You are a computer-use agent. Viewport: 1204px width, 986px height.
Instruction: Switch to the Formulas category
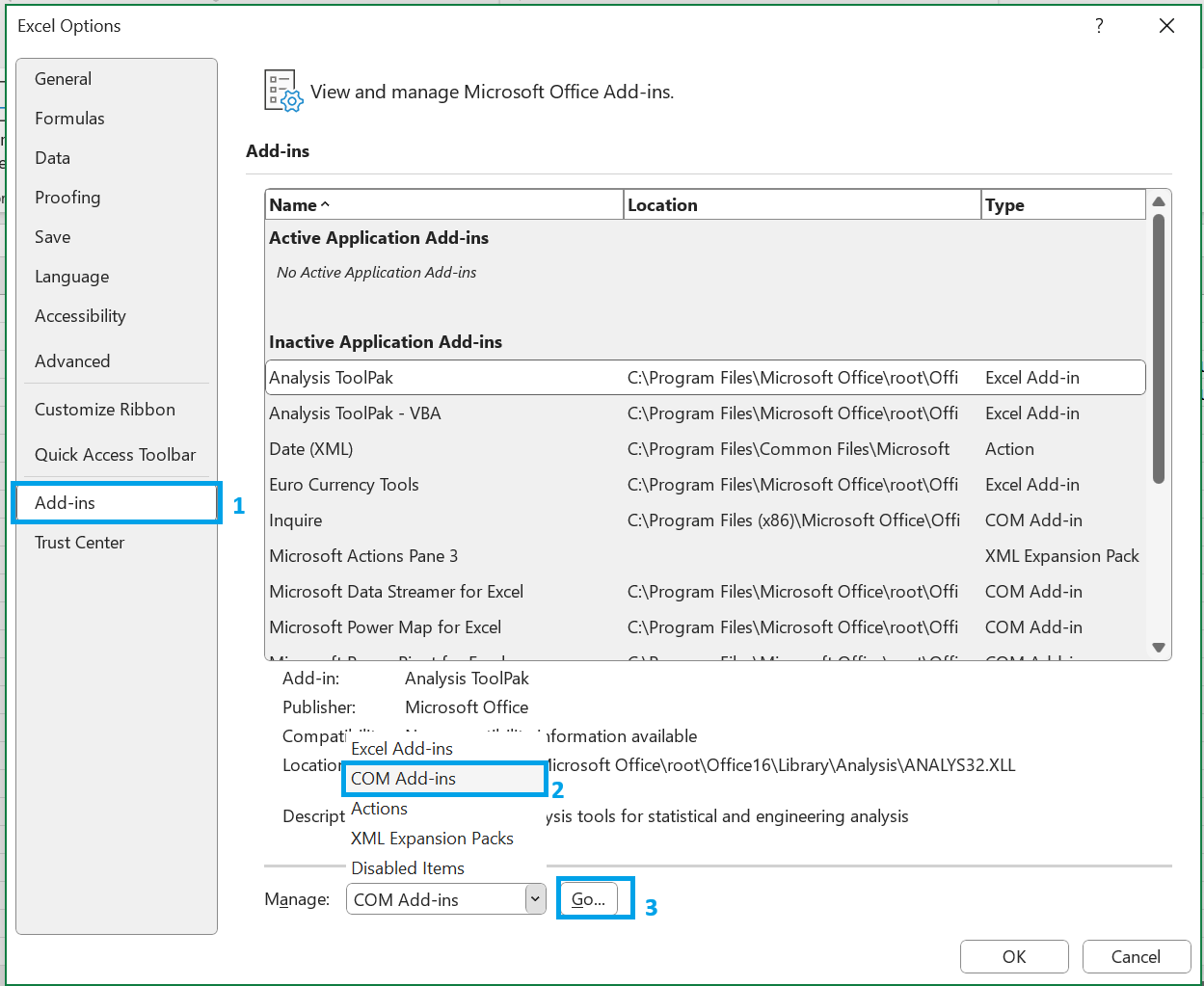[x=117, y=119]
